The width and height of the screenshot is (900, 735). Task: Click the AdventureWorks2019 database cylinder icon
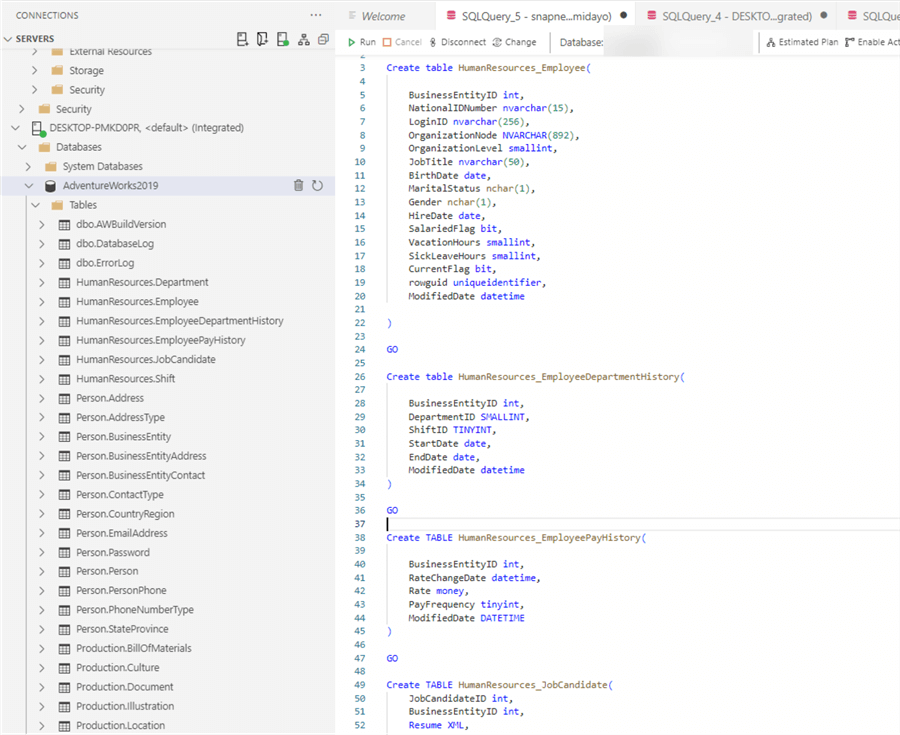pos(51,186)
